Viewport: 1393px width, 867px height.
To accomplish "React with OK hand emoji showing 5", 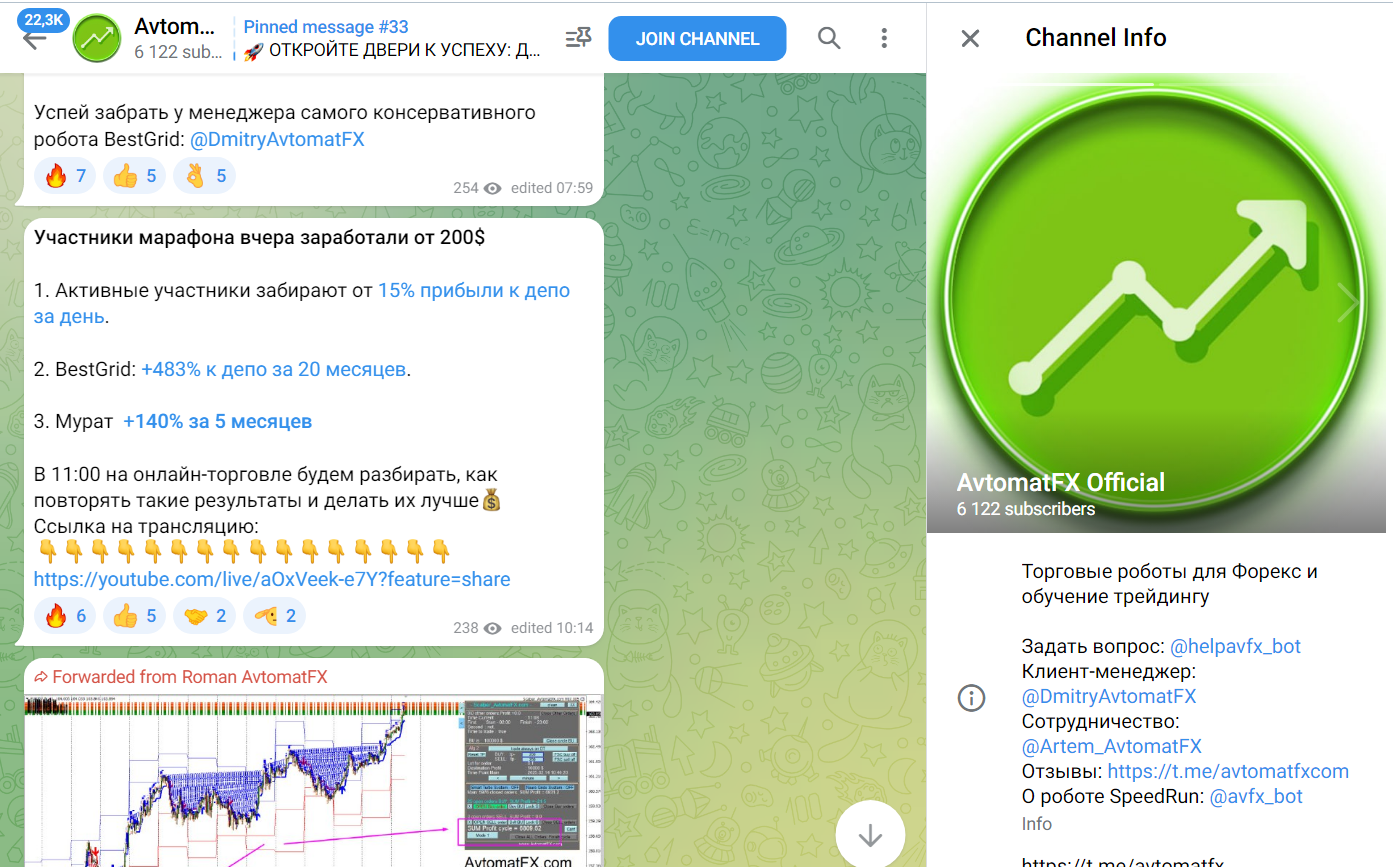I will 205,177.
